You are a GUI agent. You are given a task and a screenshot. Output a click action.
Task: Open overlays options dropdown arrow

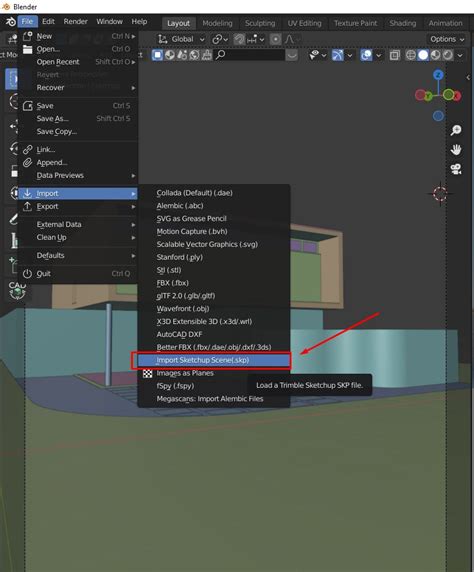pos(379,55)
